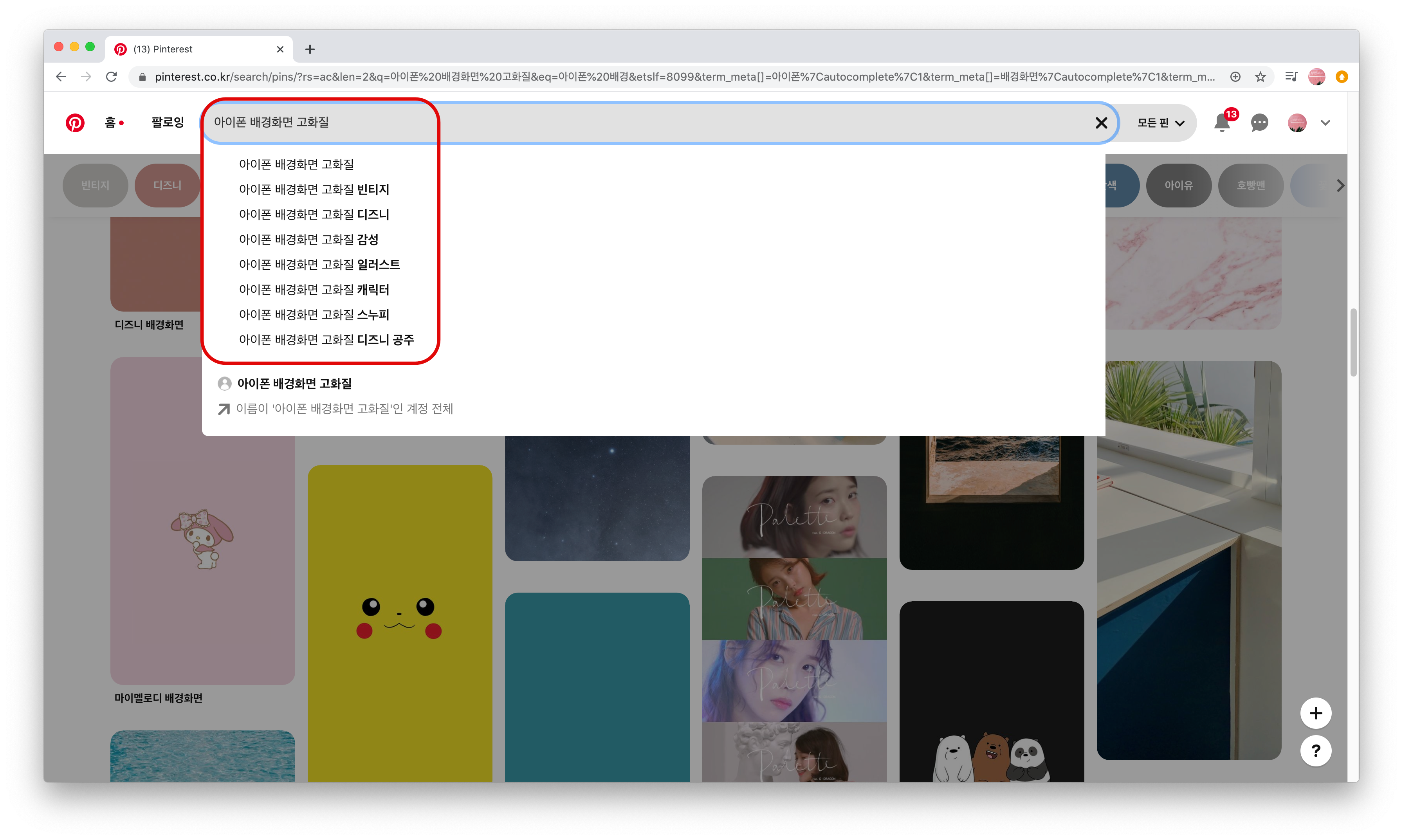The image size is (1403, 840).
Task: Open the help question mark button
Action: (x=1315, y=751)
